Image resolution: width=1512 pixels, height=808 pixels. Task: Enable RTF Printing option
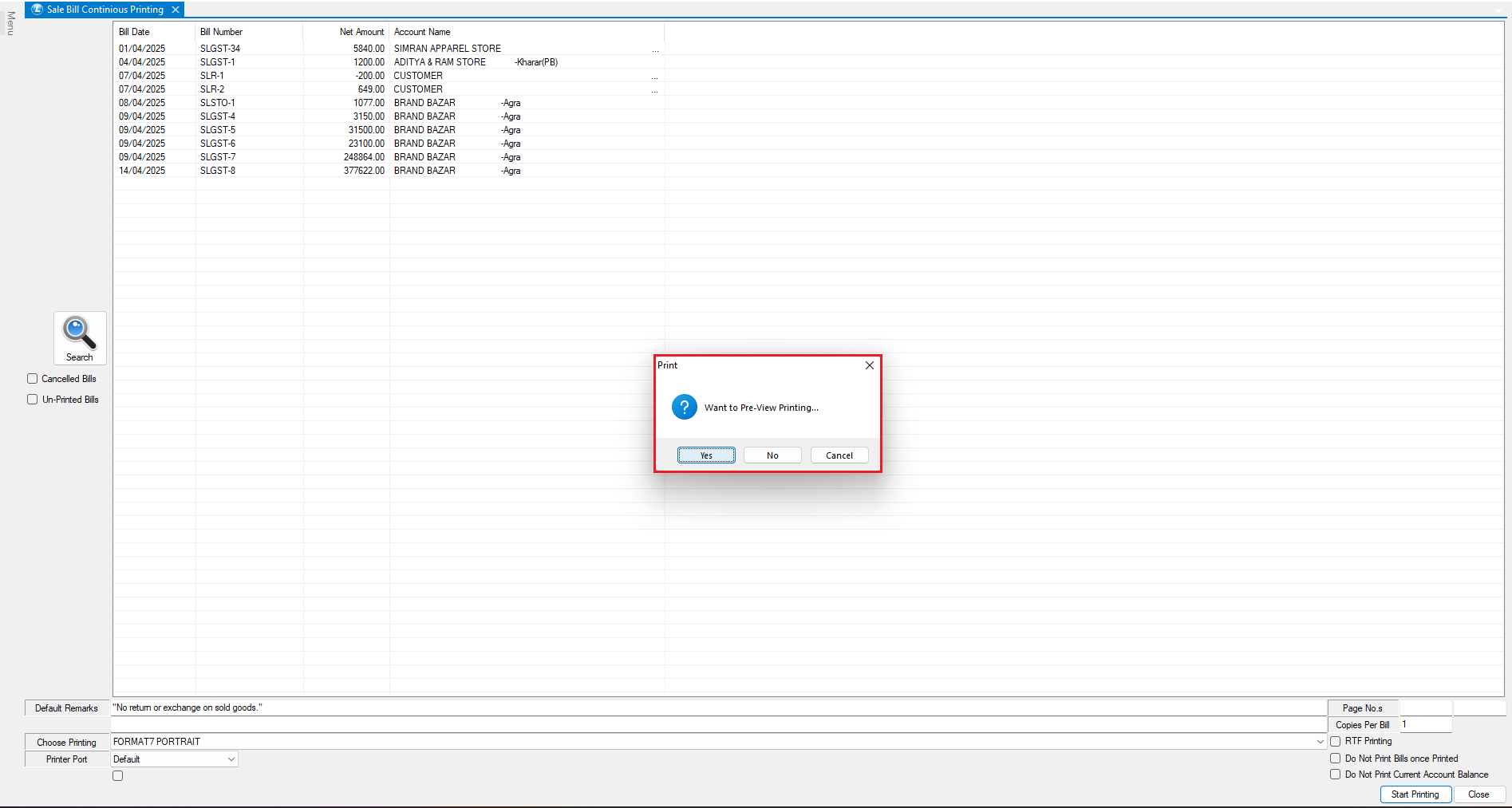point(1335,741)
